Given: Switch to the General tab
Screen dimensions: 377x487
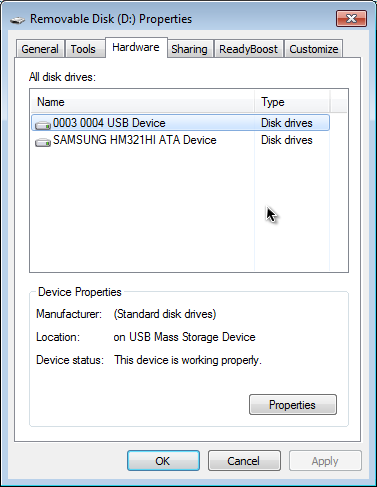Looking at the screenshot, I should (40, 49).
